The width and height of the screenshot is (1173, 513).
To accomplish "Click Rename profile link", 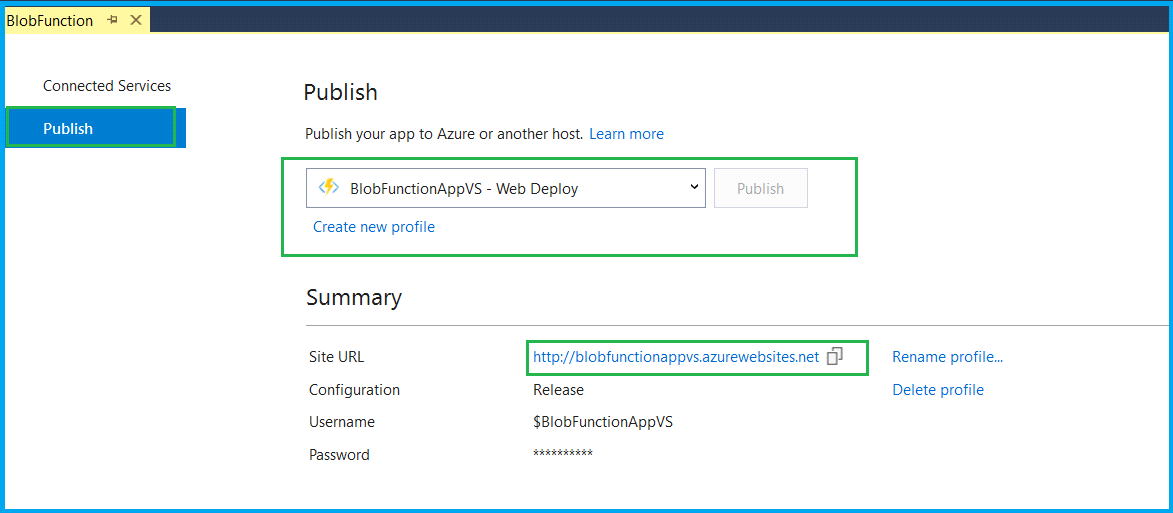I will coord(947,357).
